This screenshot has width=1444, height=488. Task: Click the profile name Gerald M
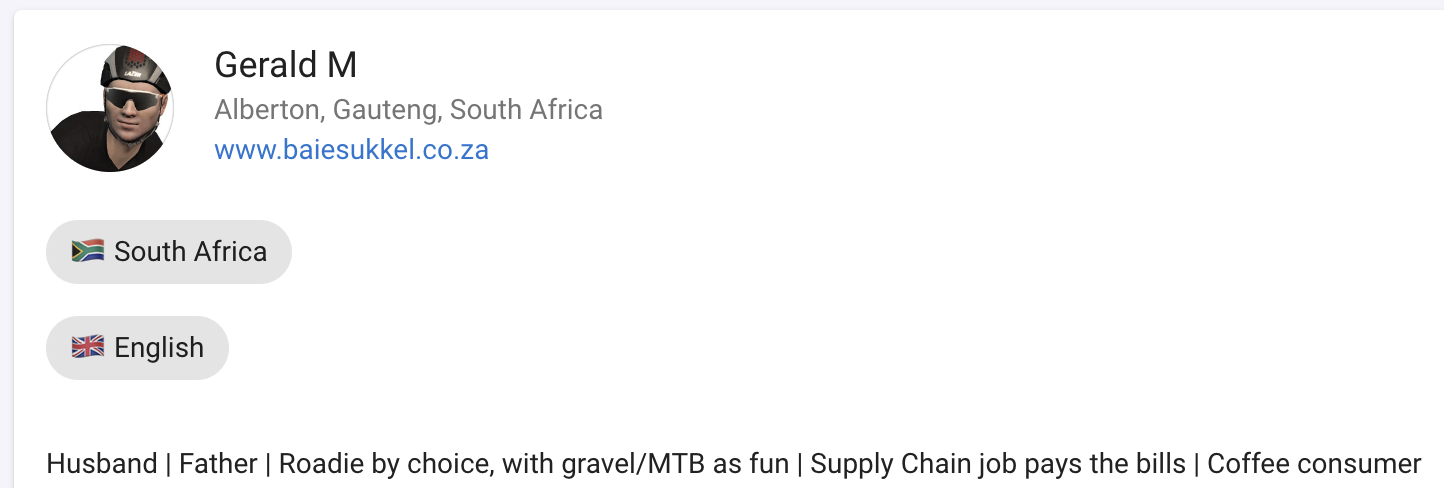pos(285,65)
